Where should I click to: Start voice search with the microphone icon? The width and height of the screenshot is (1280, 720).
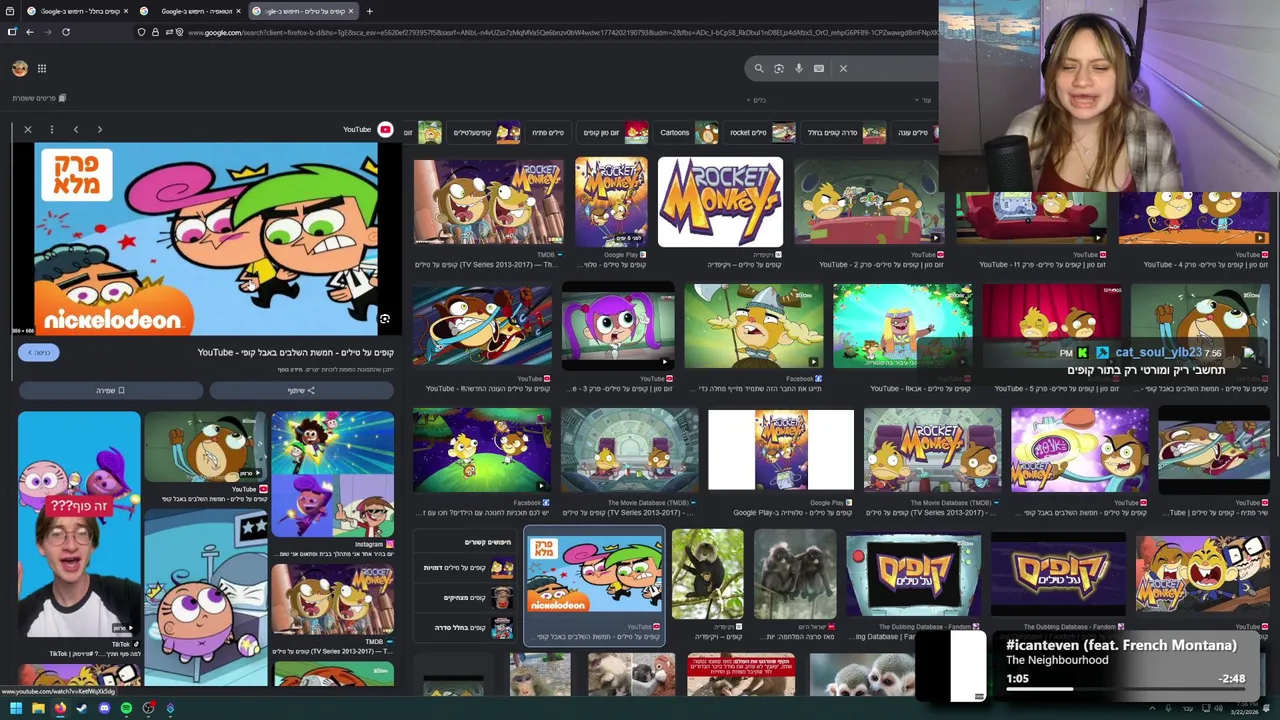pos(798,68)
